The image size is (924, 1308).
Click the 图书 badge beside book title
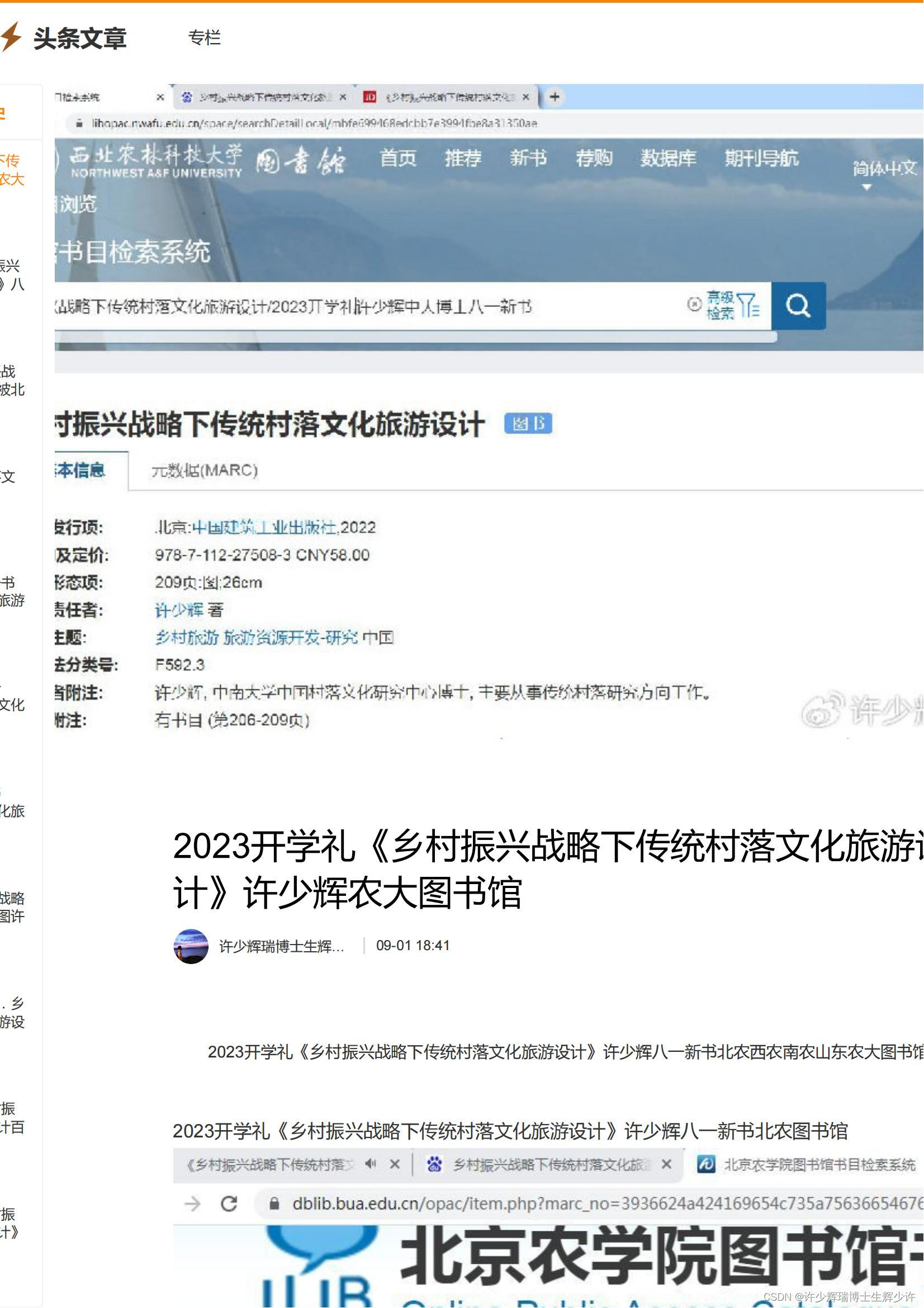tap(528, 424)
